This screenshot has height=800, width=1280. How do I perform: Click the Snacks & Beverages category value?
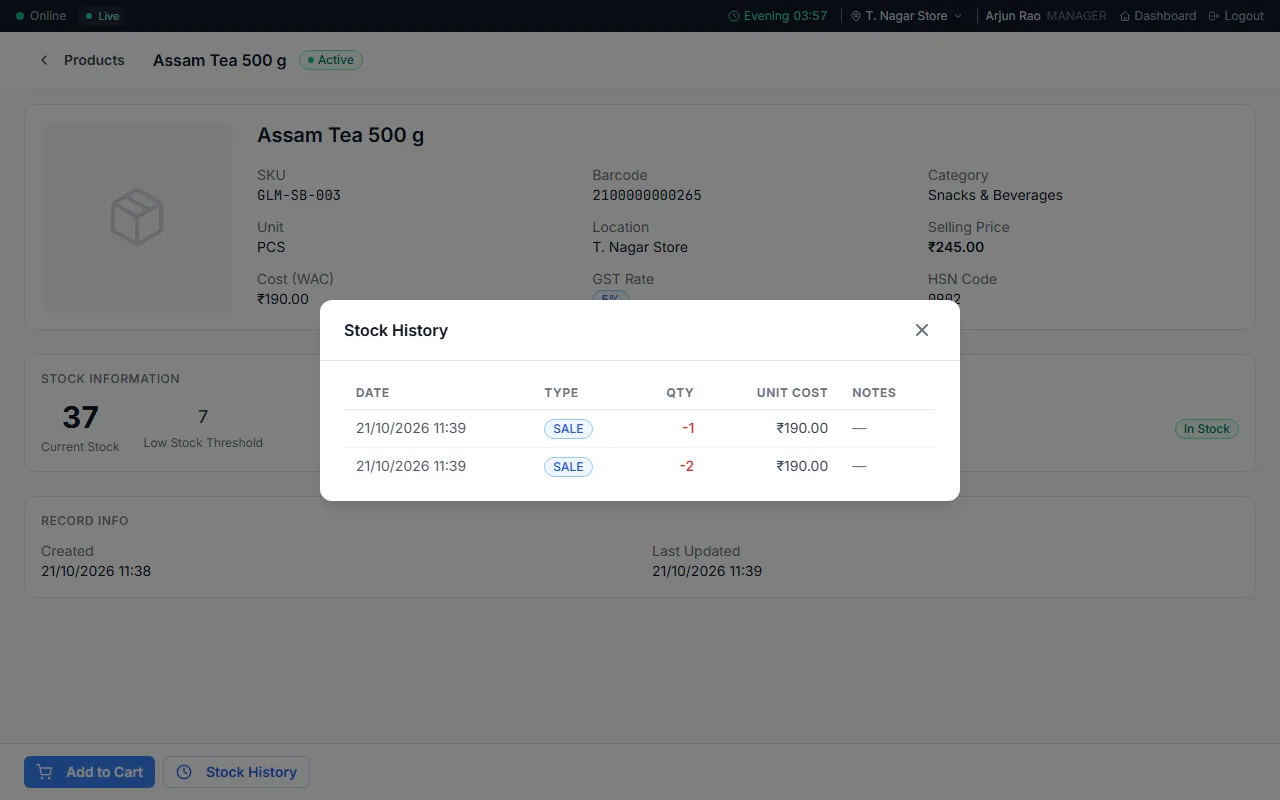click(995, 195)
